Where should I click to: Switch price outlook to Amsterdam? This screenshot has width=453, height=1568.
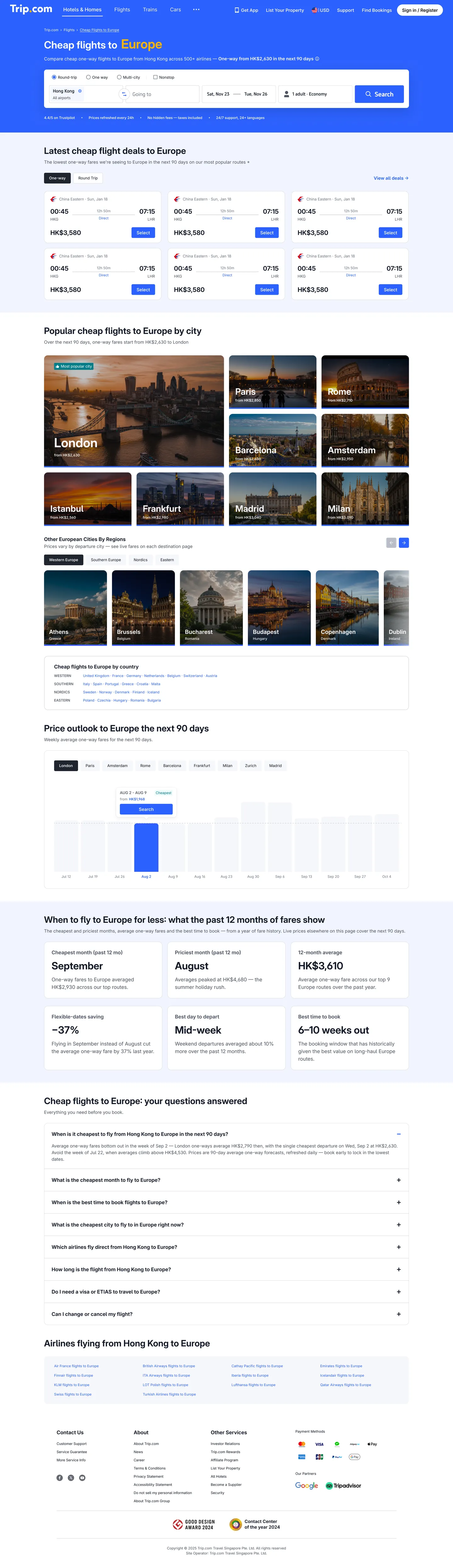pos(117,766)
